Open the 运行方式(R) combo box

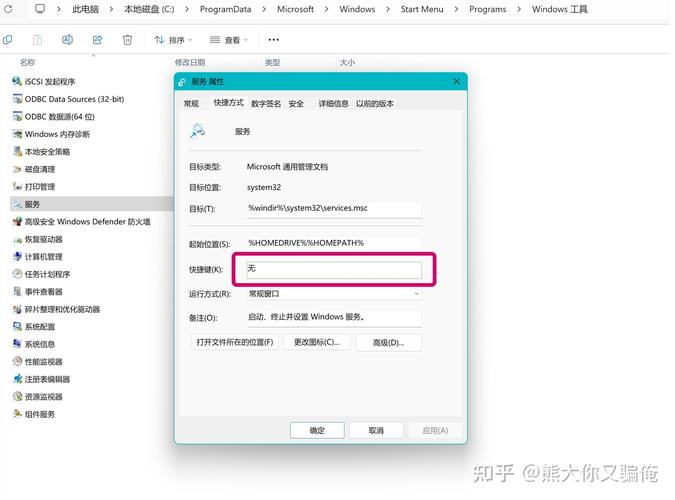334,294
